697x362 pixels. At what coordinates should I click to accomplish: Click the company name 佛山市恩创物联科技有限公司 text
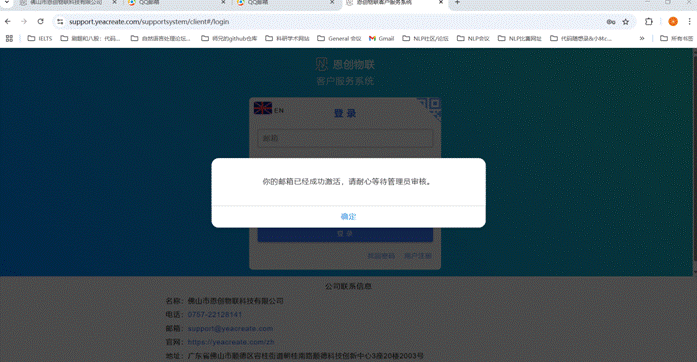(x=236, y=301)
